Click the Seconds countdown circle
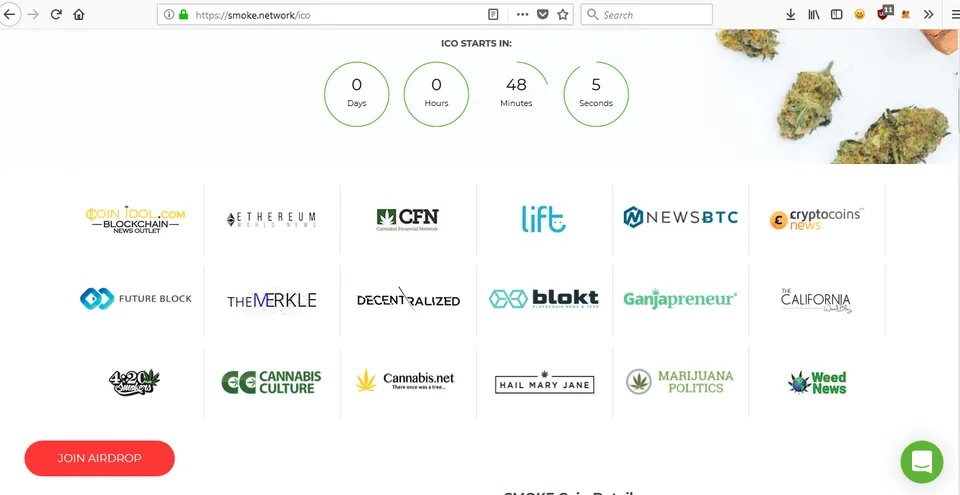This screenshot has height=495, width=960. [x=596, y=94]
